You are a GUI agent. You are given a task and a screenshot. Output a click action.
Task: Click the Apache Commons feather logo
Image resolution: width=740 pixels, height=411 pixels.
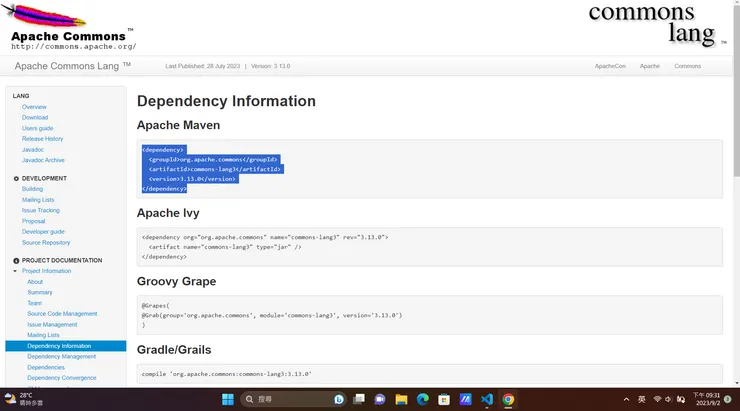point(68,26)
